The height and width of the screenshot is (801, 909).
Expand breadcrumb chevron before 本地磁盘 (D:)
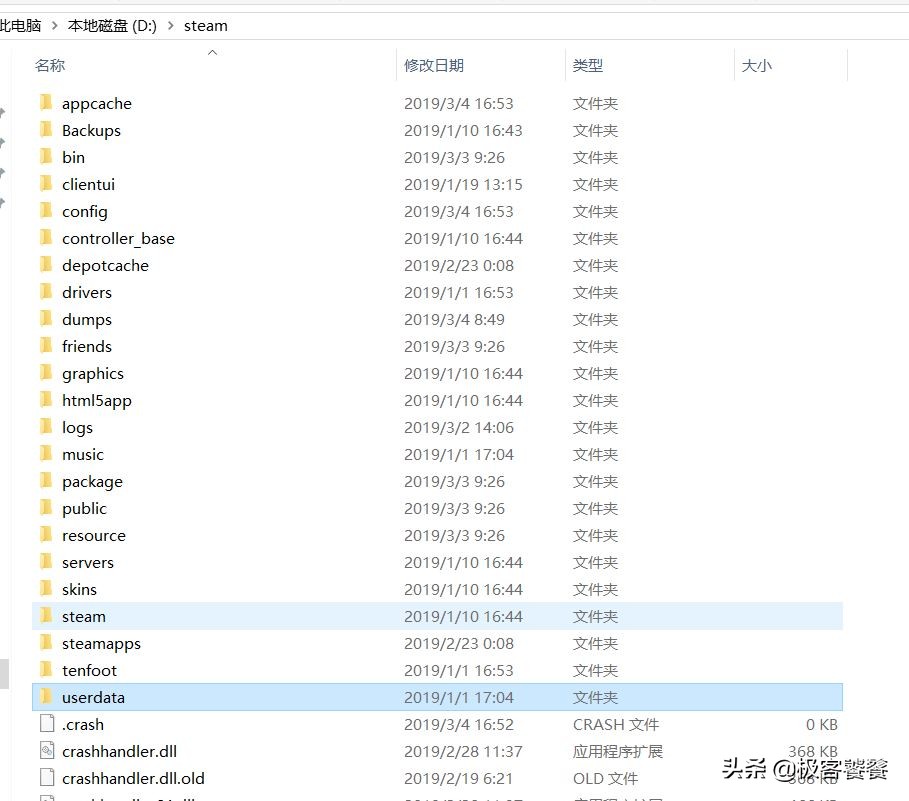[x=54, y=25]
